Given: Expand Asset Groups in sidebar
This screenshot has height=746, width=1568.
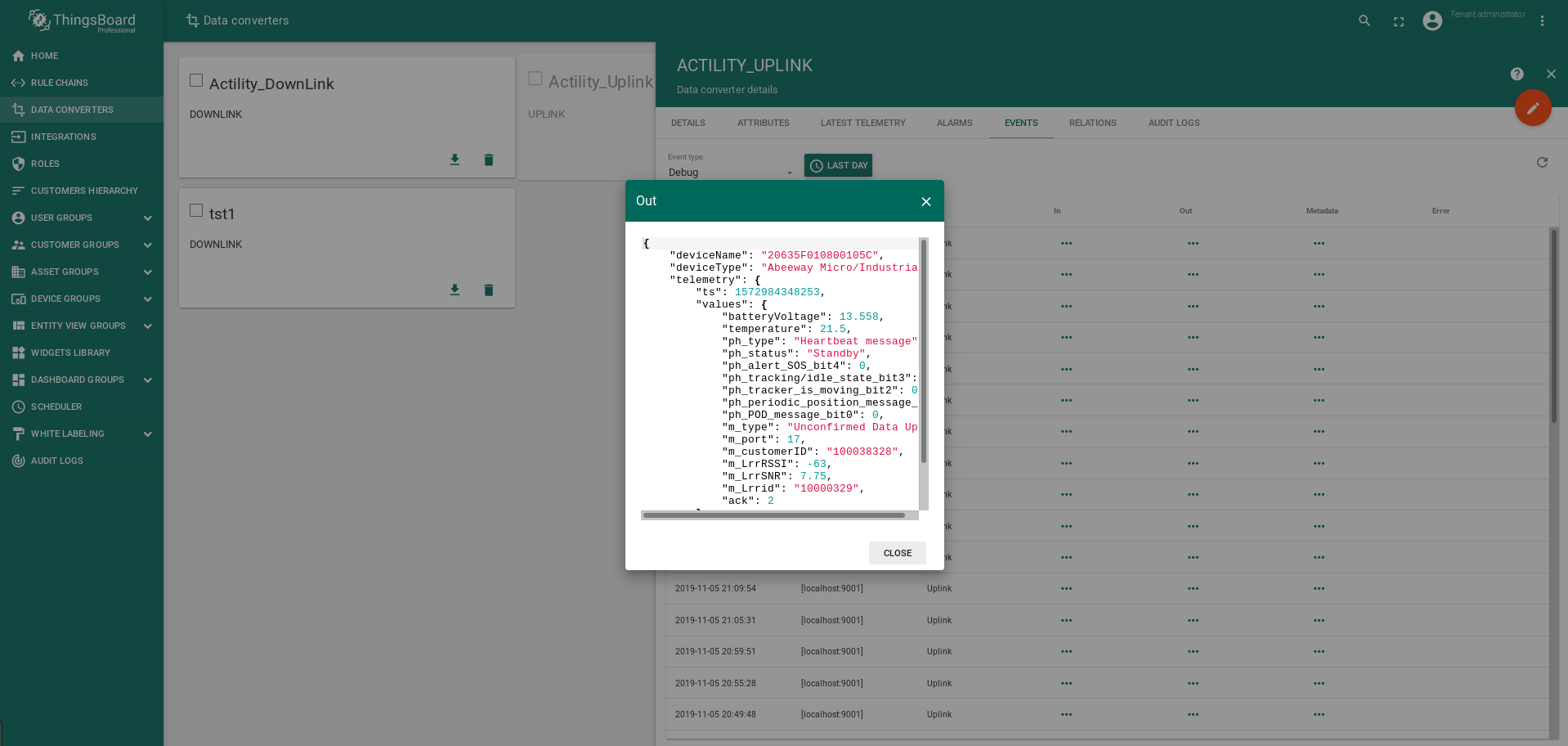Looking at the screenshot, I should pos(148,272).
